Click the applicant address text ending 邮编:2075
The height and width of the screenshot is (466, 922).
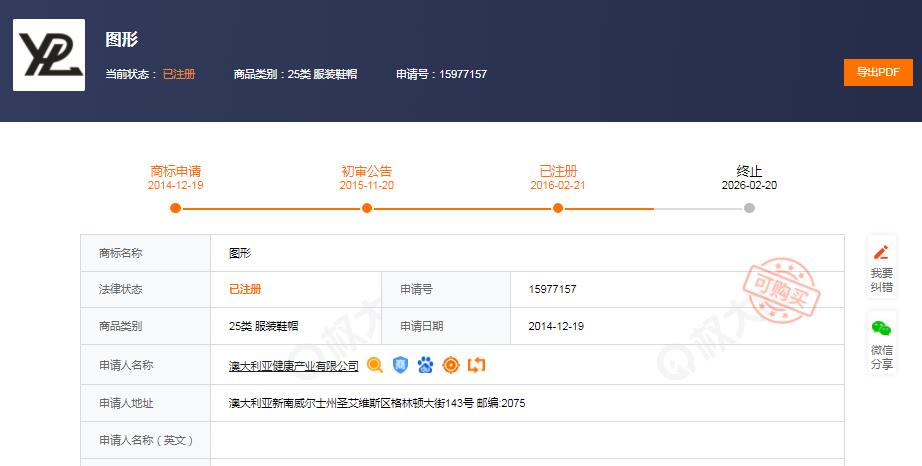pyautogui.click(x=377, y=403)
